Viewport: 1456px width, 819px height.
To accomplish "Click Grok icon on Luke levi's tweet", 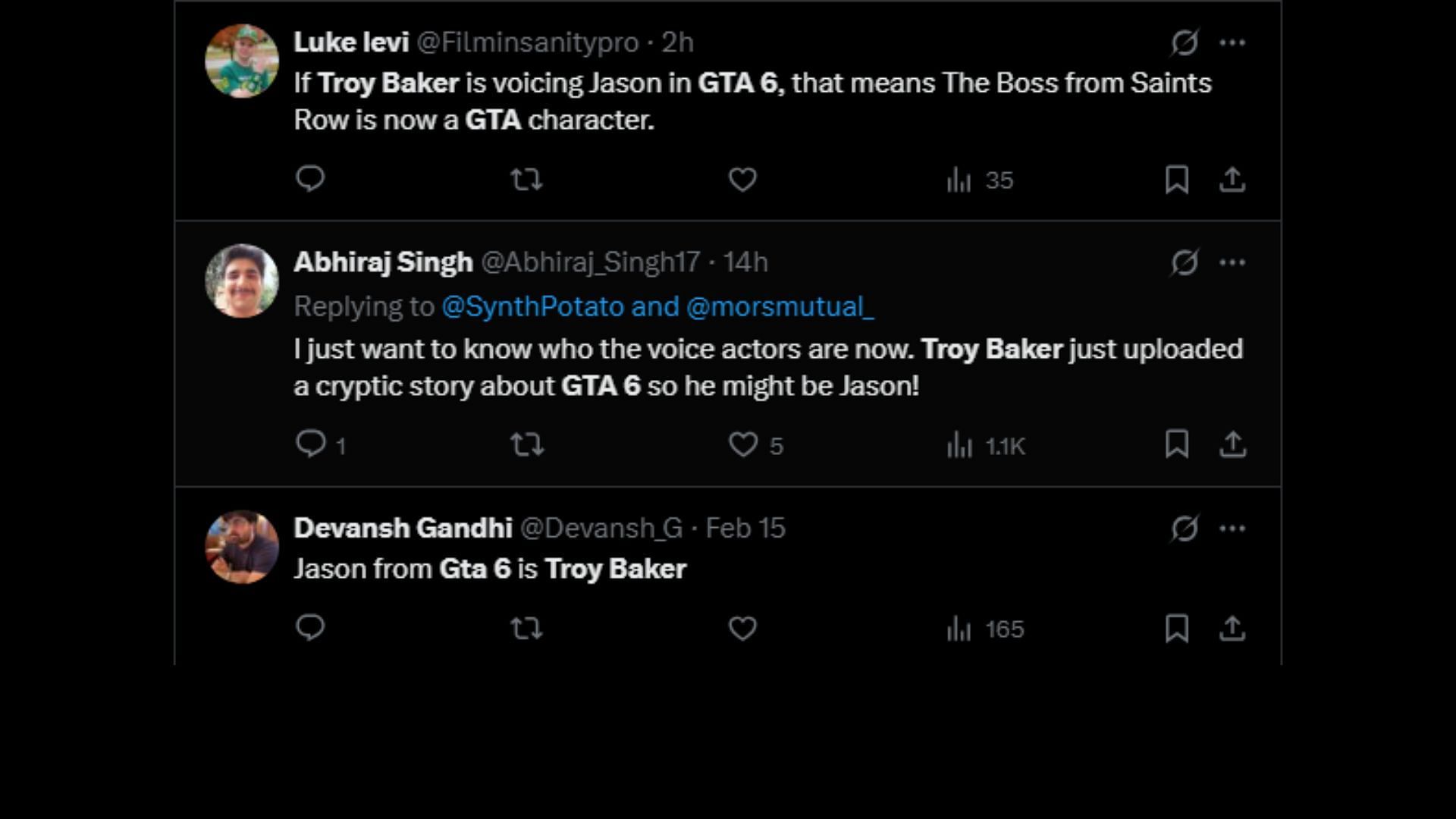I will point(1184,42).
